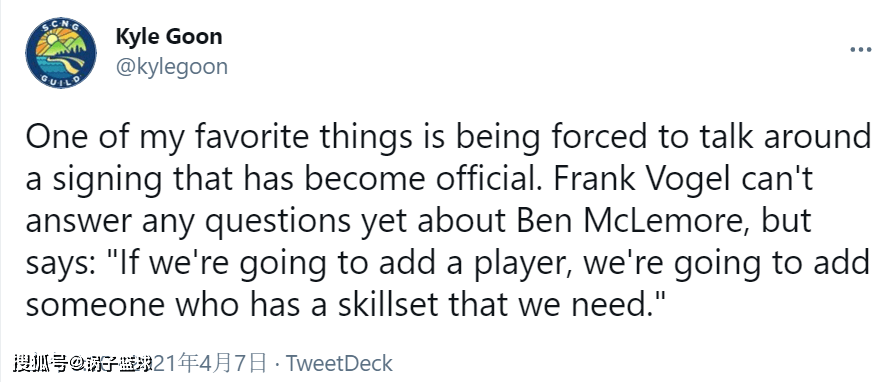
Task: Open the TweetDeck source link
Action: point(339,363)
